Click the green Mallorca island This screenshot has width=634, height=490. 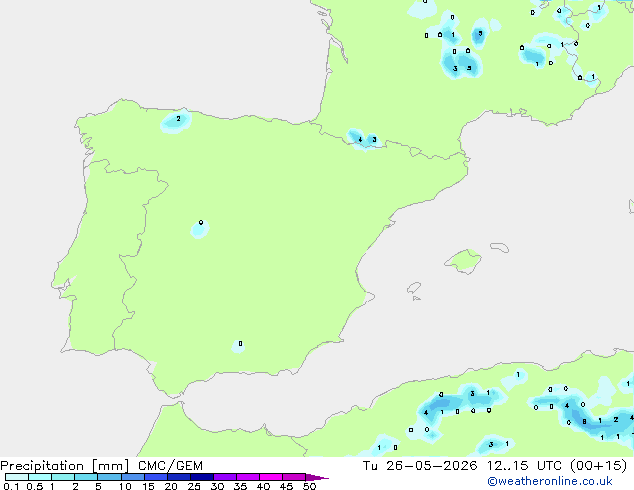point(464,261)
